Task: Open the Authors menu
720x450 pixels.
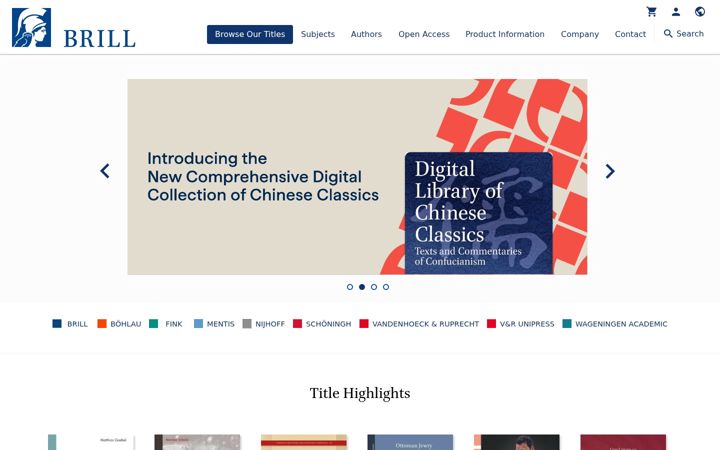Action: 366,34
